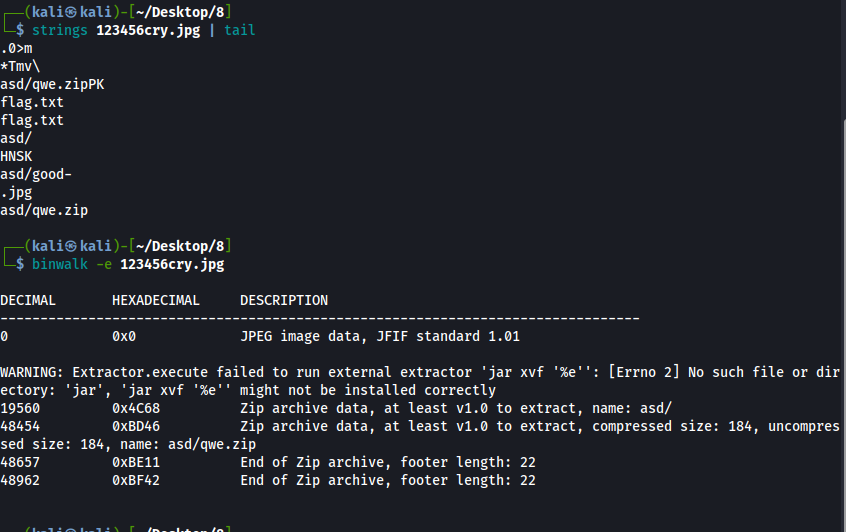846x532 pixels.
Task: Click the DESCRIPTION column header
Action: tap(284, 301)
